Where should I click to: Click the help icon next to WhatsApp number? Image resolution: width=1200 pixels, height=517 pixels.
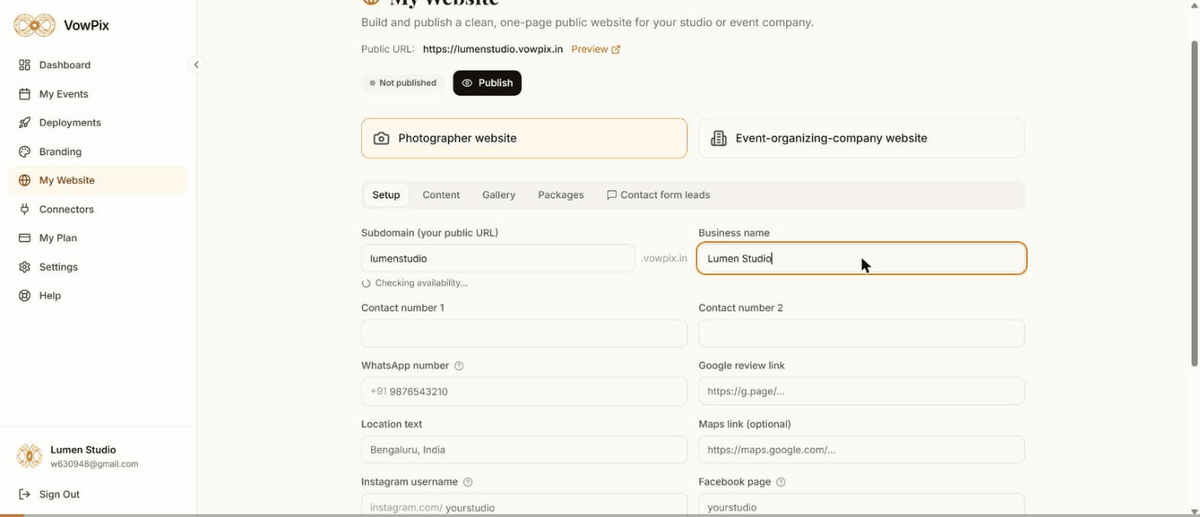pos(459,366)
